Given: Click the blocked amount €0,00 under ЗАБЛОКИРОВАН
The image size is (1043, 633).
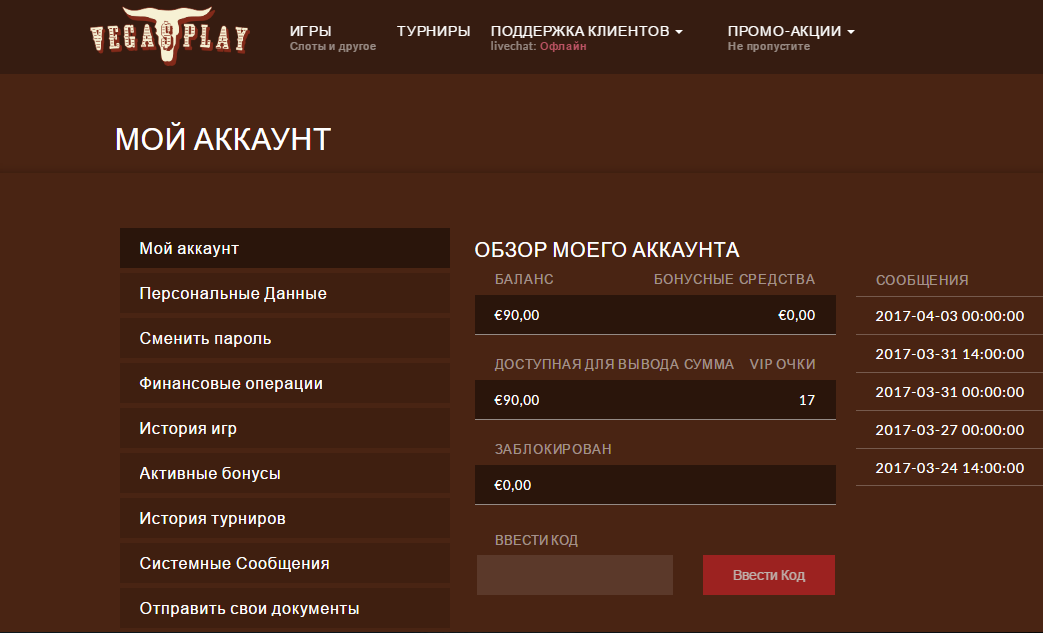Looking at the screenshot, I should click(x=513, y=485).
